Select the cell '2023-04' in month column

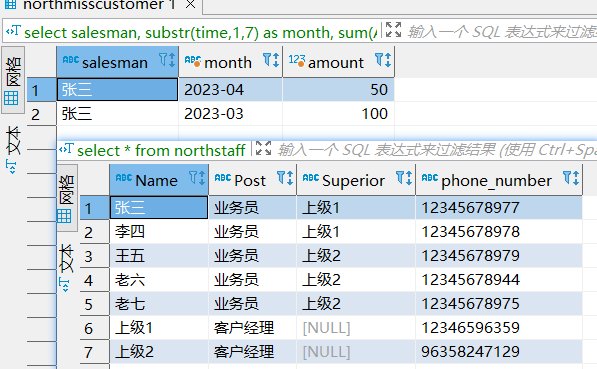click(231, 90)
